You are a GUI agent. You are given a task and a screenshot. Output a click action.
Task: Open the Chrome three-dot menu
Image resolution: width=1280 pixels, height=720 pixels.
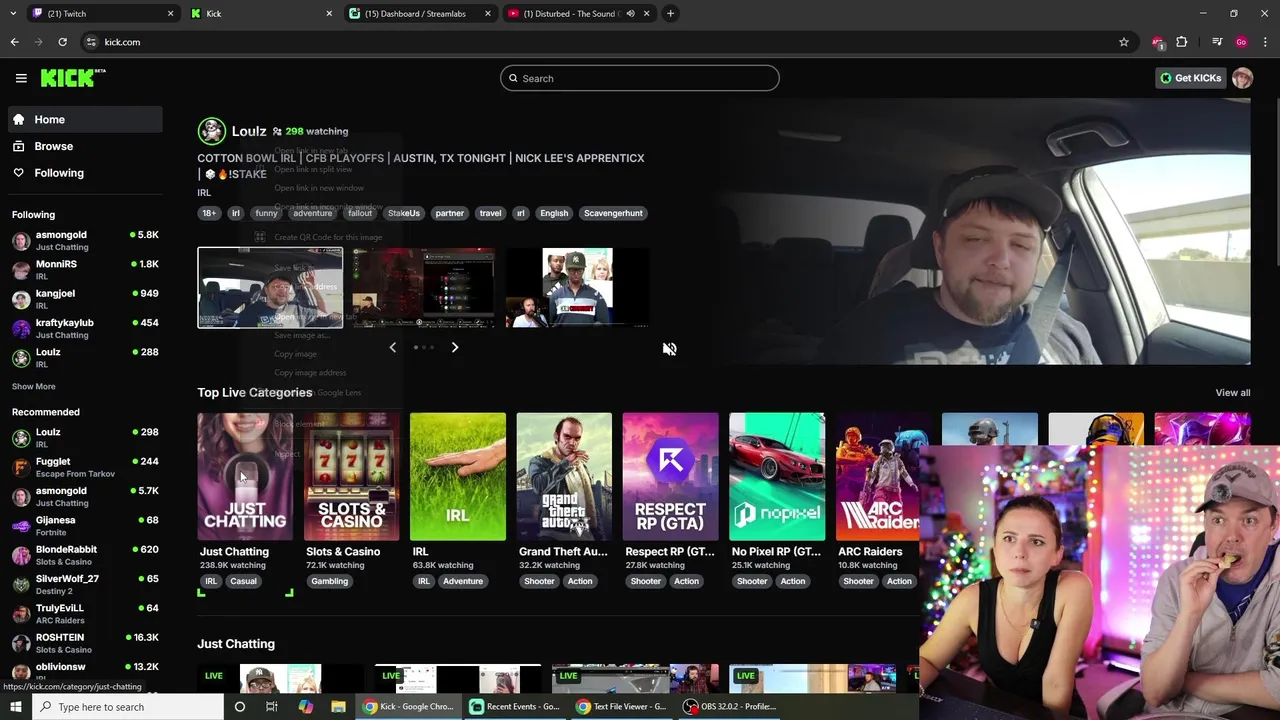1266,42
